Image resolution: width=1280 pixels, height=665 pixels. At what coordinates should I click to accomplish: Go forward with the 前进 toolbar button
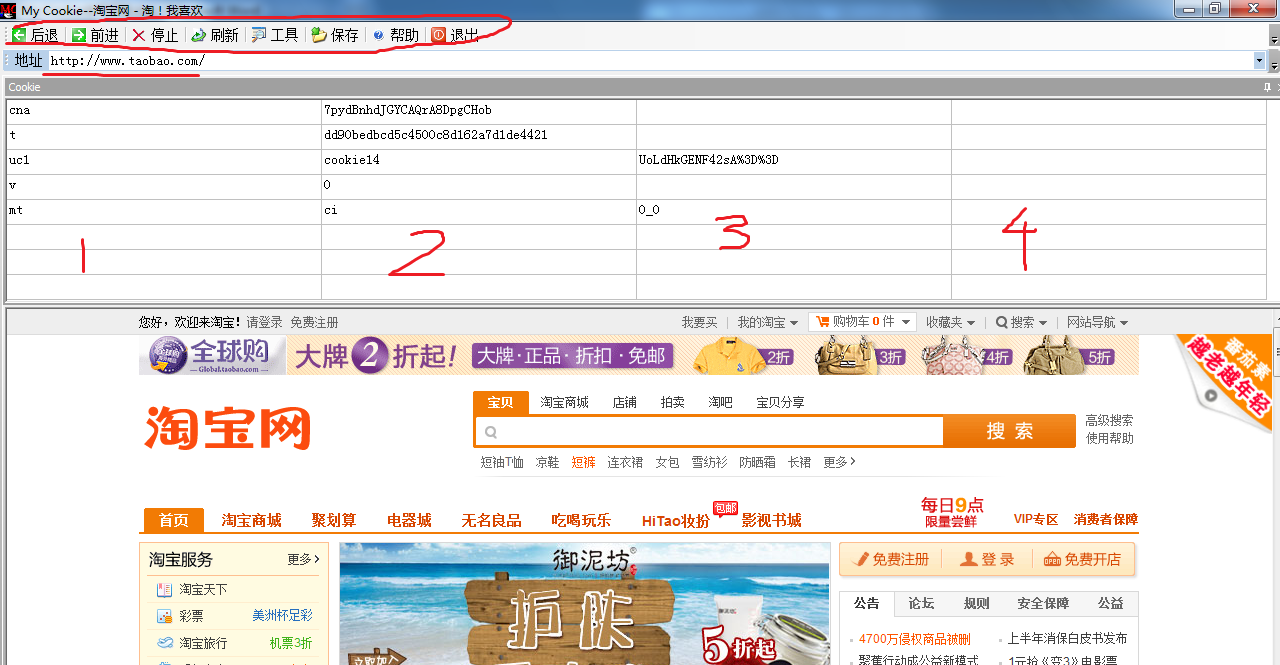pos(95,35)
